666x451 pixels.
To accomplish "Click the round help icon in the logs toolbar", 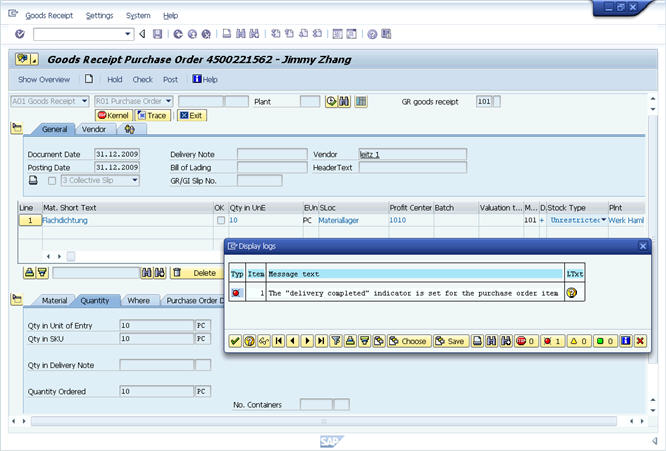I will click(x=249, y=341).
